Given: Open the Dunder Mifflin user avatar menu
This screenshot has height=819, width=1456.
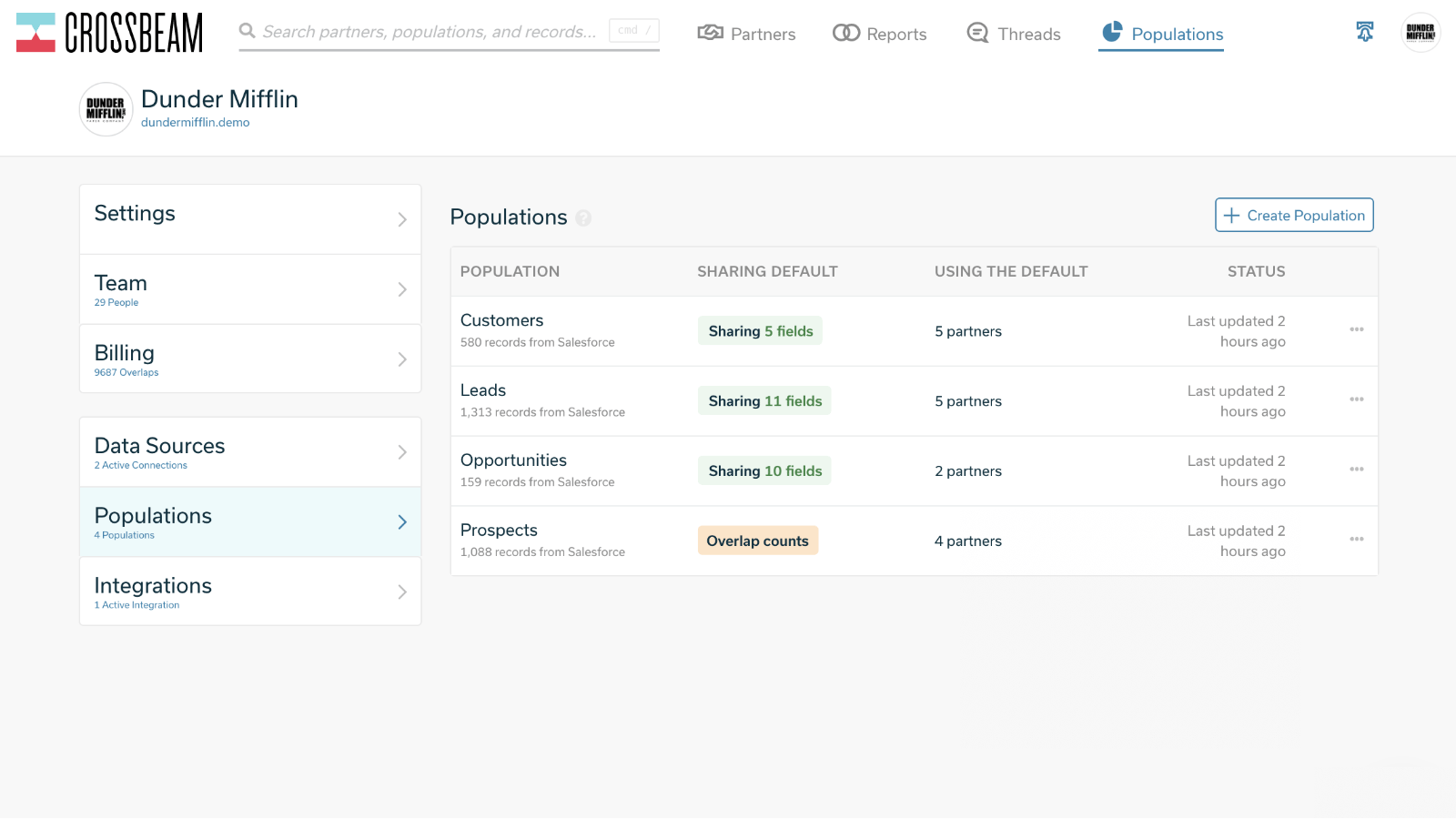Looking at the screenshot, I should pos(1421,33).
